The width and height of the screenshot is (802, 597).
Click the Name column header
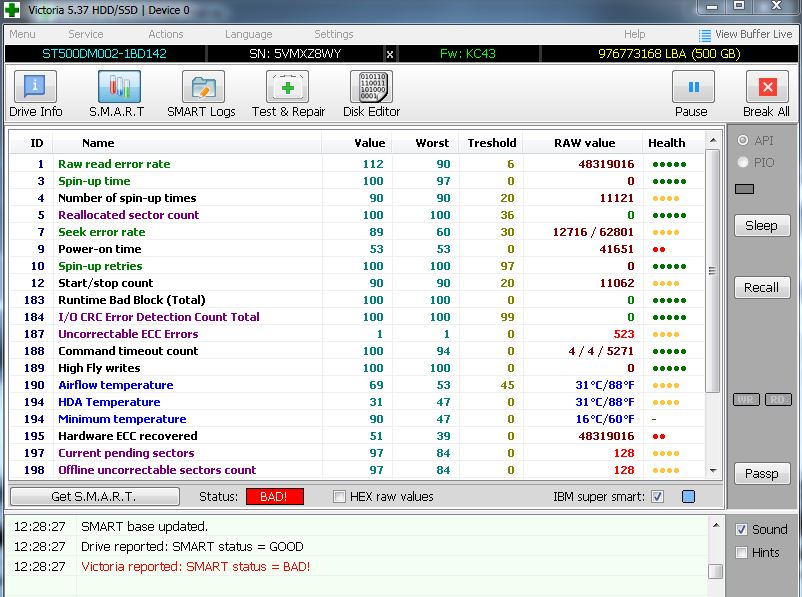[x=98, y=143]
